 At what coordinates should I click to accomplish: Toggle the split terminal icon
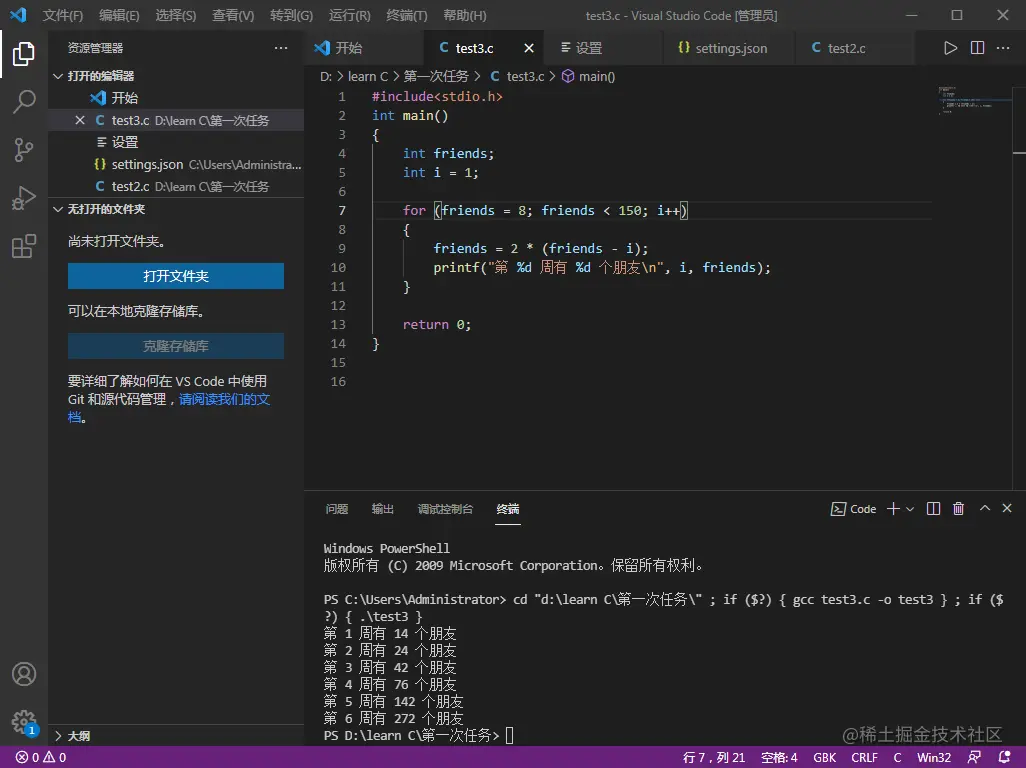point(933,509)
